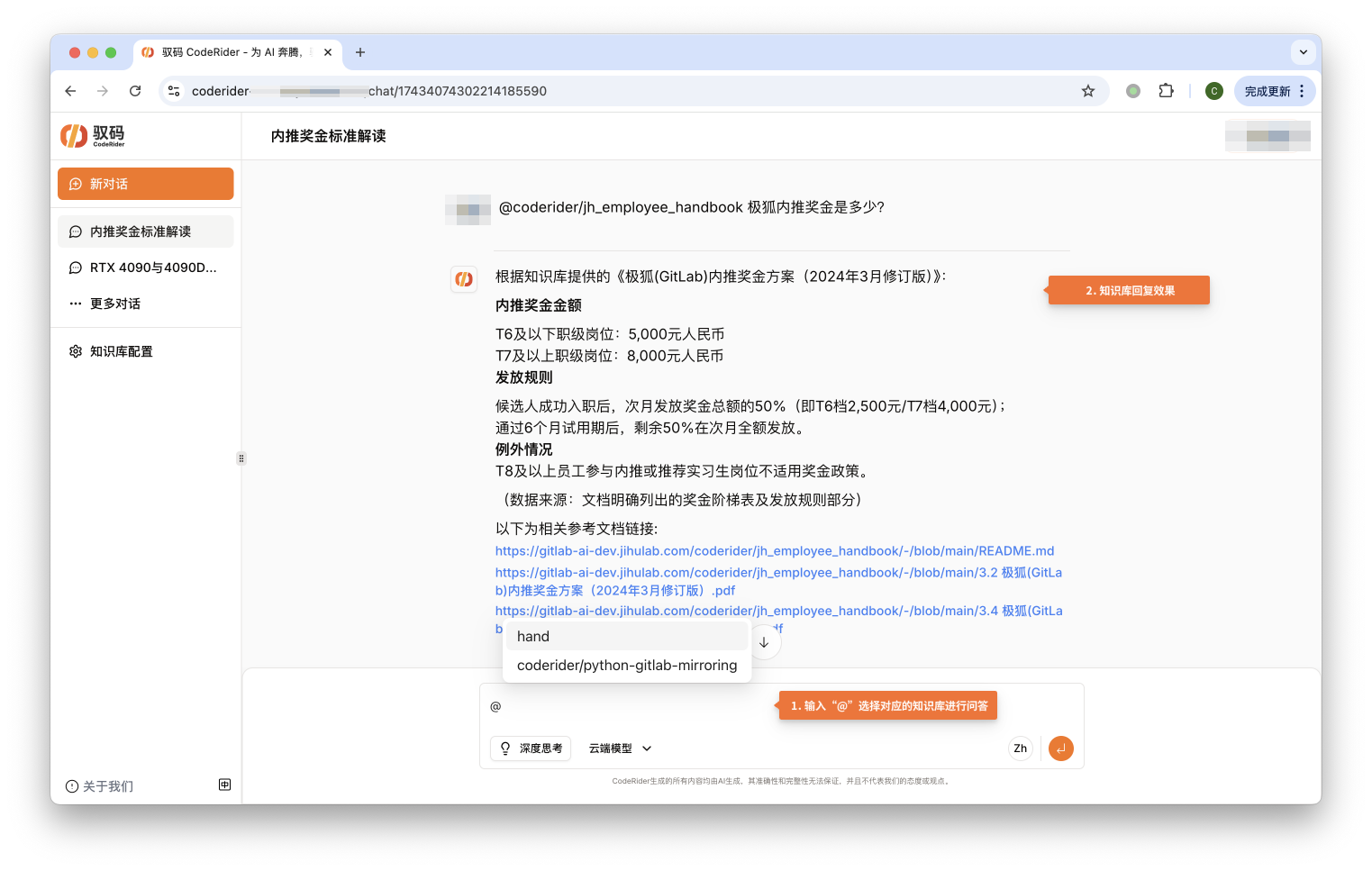Screen dimensions: 1372x871
Task: Click the disclaimer text below the input
Action: click(x=781, y=781)
